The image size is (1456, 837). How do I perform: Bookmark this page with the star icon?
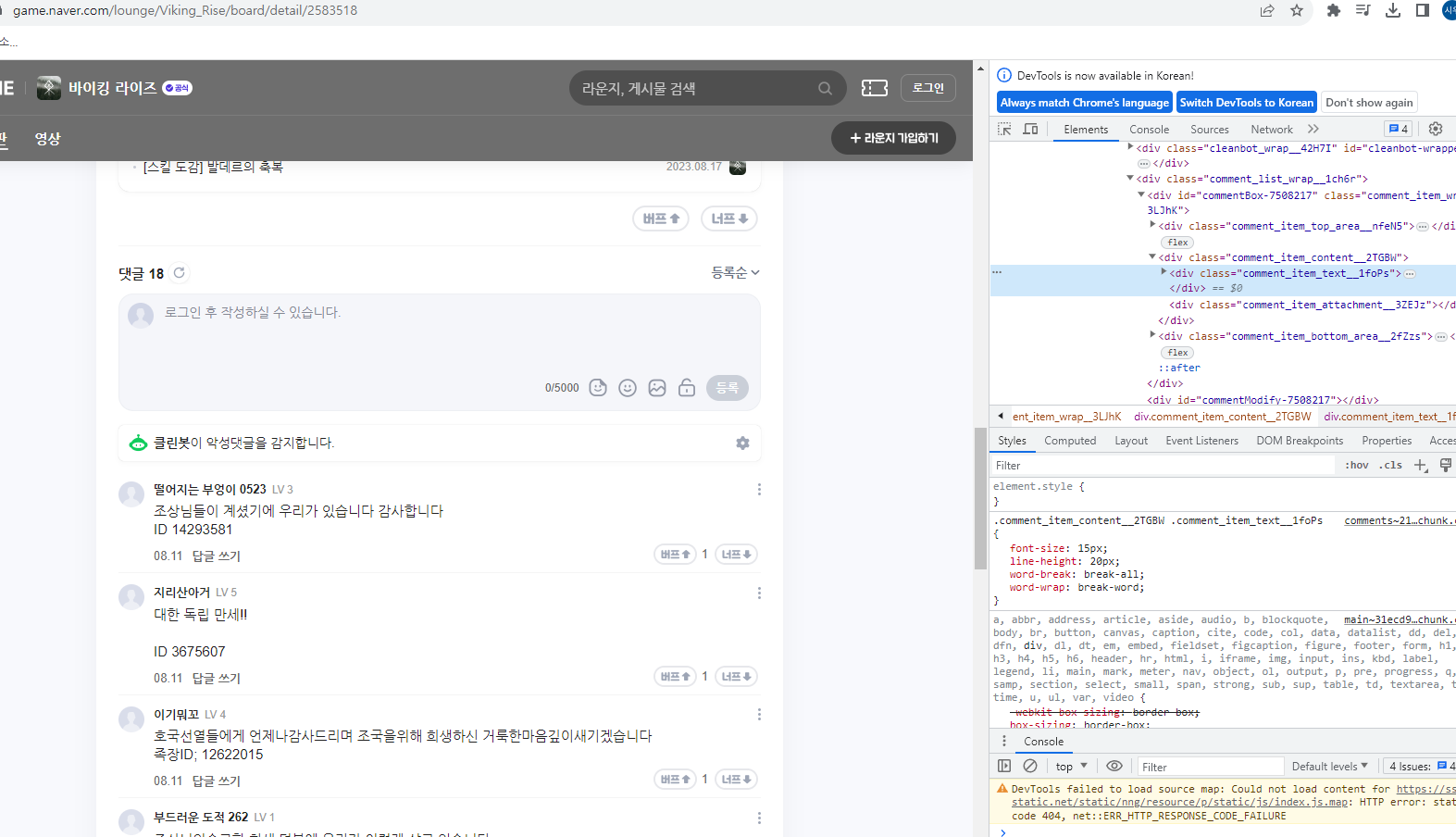pyautogui.click(x=1297, y=11)
